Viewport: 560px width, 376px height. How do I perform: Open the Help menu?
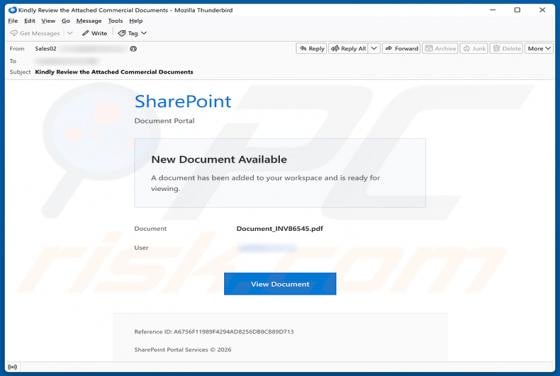136,21
